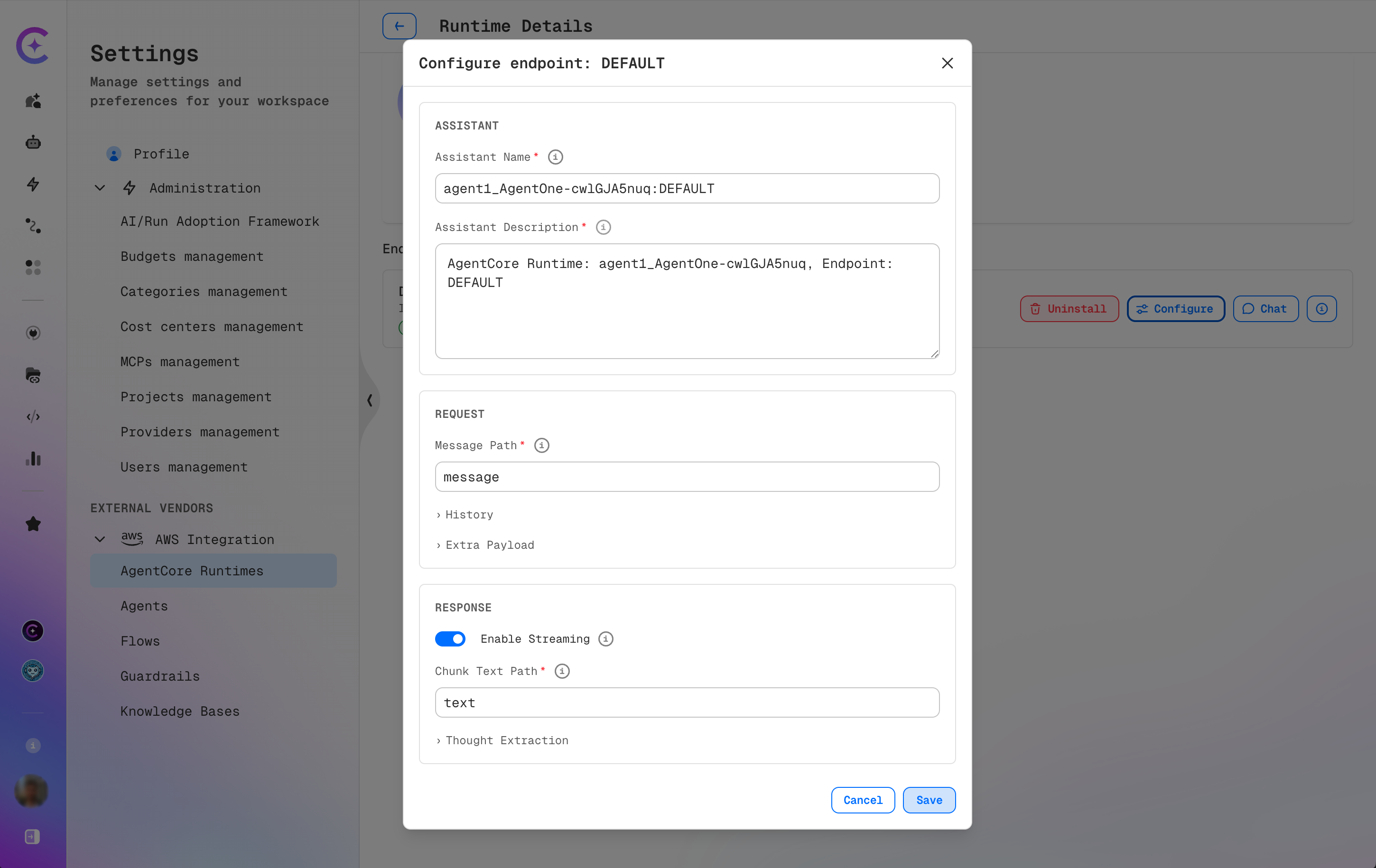Viewport: 1376px width, 868px height.
Task: Click the endpoint info icon next to Chat
Action: (x=1322, y=309)
